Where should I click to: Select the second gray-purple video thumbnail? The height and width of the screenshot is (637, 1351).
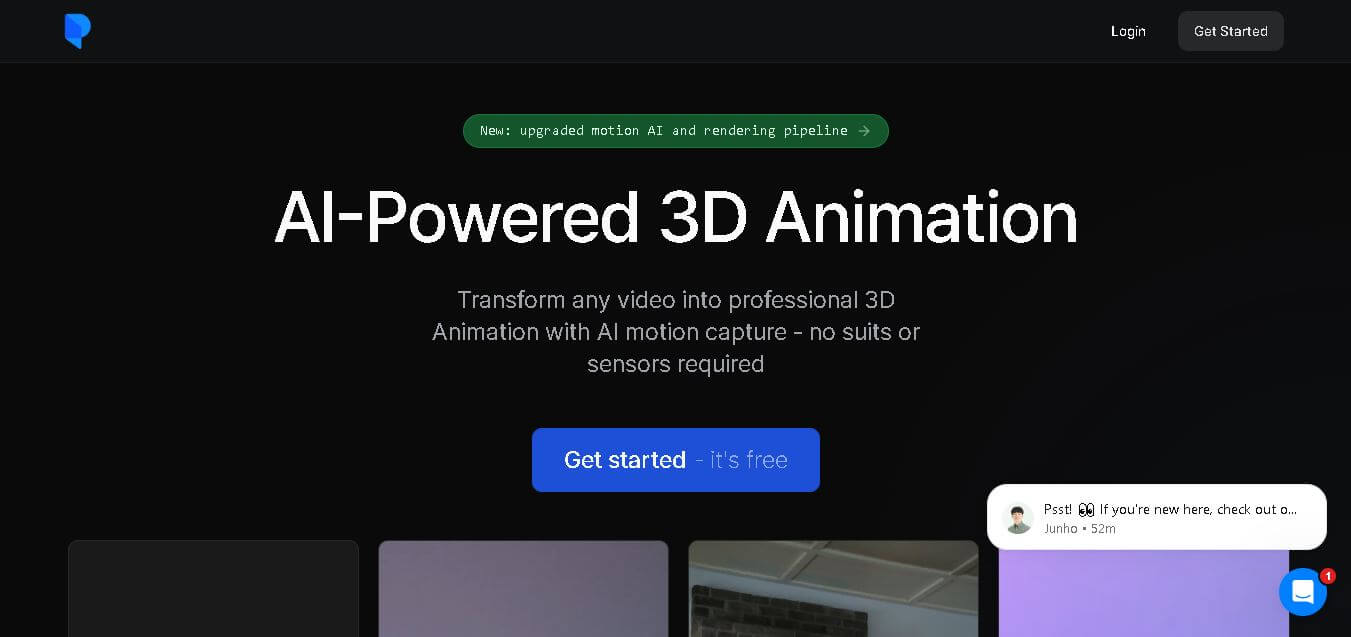[523, 589]
